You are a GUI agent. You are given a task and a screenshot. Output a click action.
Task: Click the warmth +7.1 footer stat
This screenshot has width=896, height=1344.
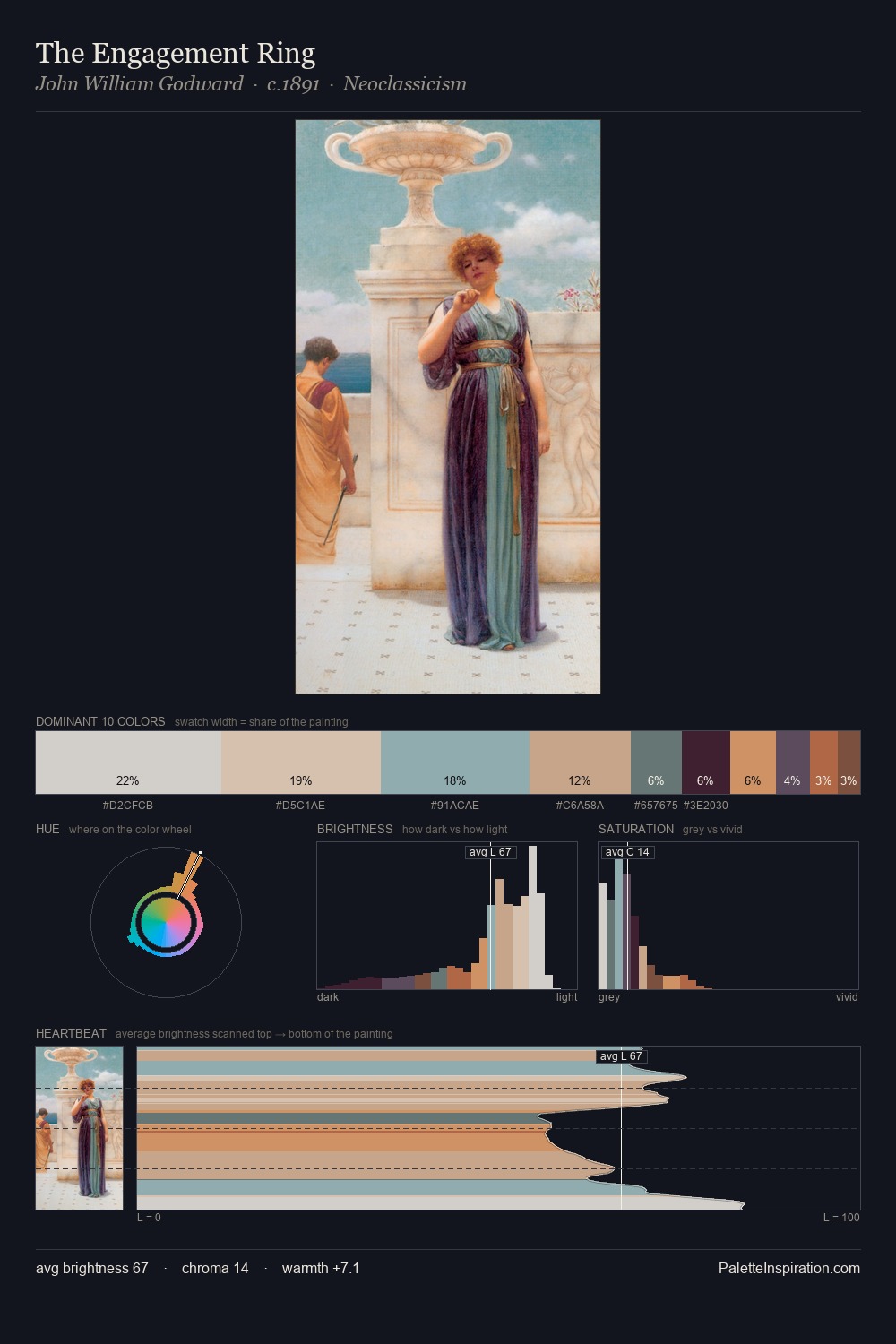(321, 1268)
